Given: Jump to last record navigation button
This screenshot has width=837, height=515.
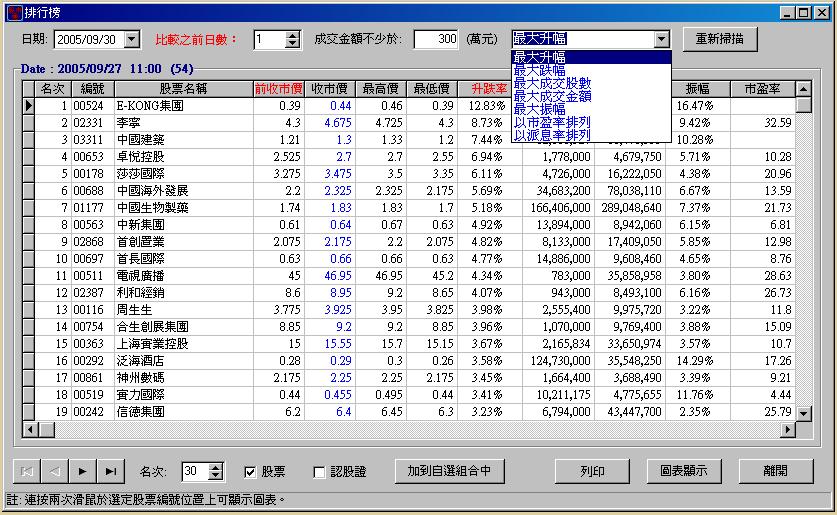Looking at the screenshot, I should point(110,472).
